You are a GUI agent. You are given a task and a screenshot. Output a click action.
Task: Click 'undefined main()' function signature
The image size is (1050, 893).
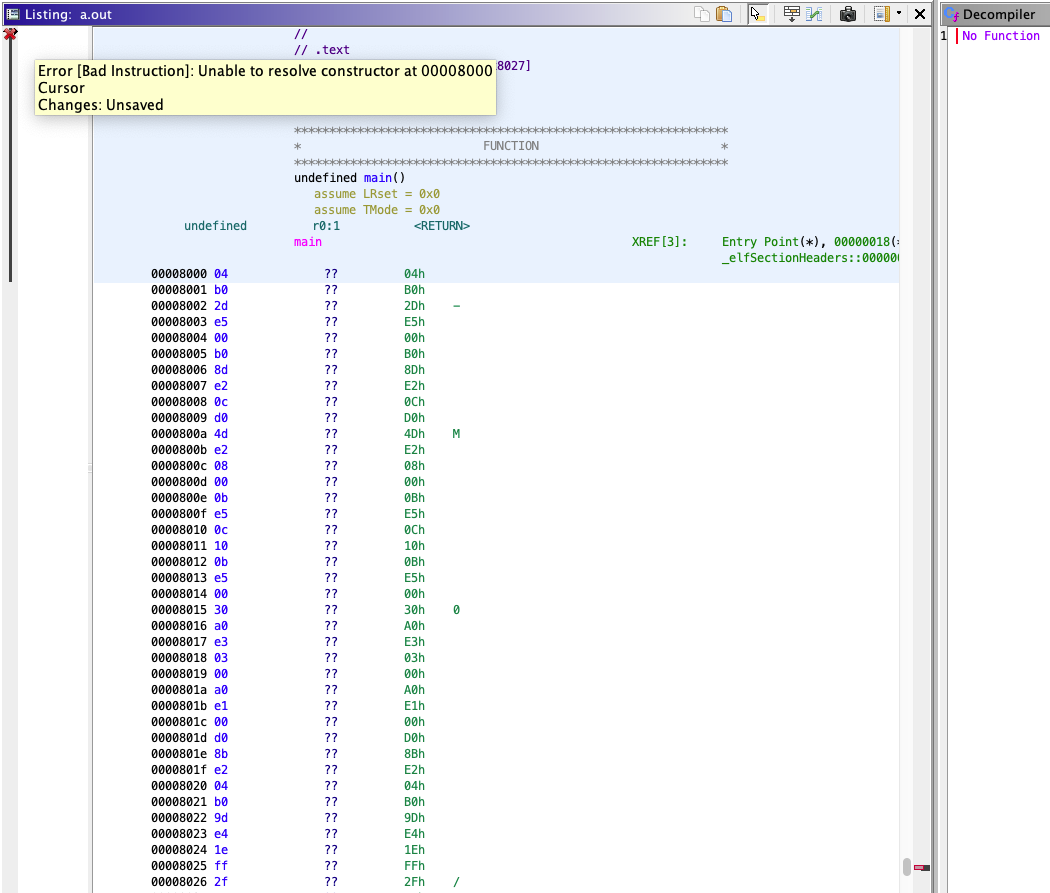(350, 177)
